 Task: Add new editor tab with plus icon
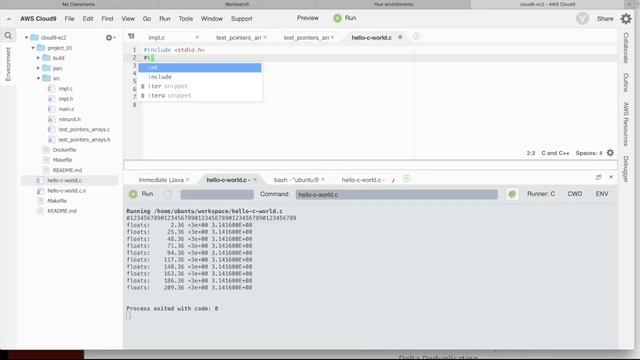click(x=416, y=36)
